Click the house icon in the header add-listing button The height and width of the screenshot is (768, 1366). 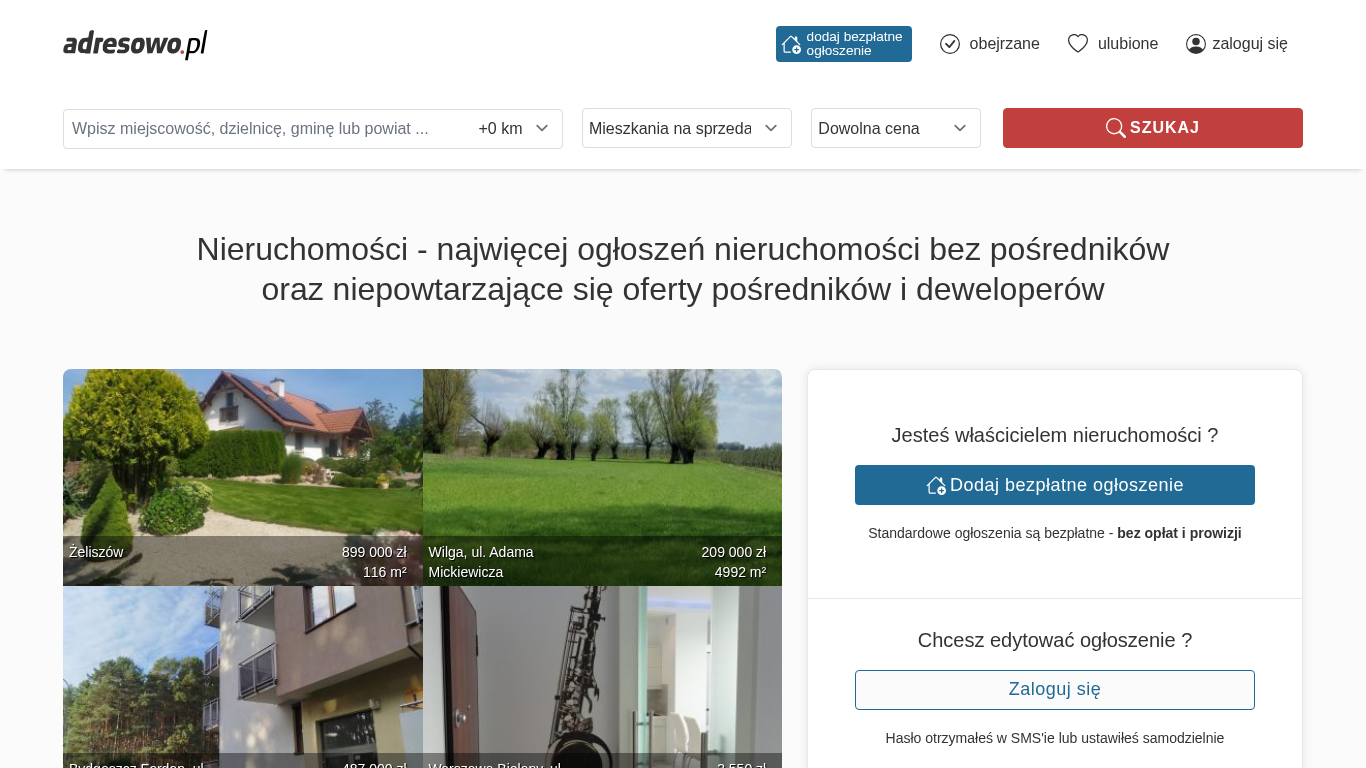pyautogui.click(x=791, y=44)
